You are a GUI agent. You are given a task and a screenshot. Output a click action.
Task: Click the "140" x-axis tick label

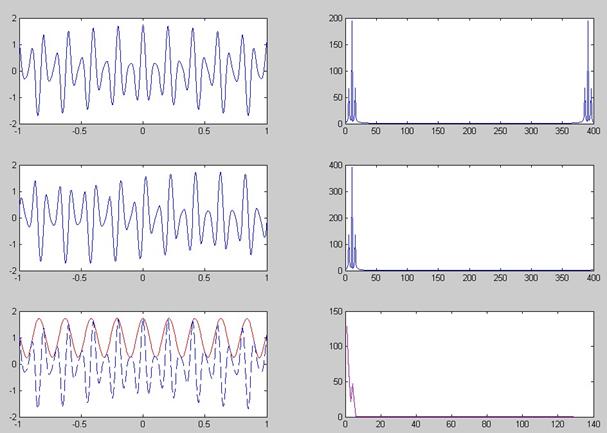coord(593,424)
